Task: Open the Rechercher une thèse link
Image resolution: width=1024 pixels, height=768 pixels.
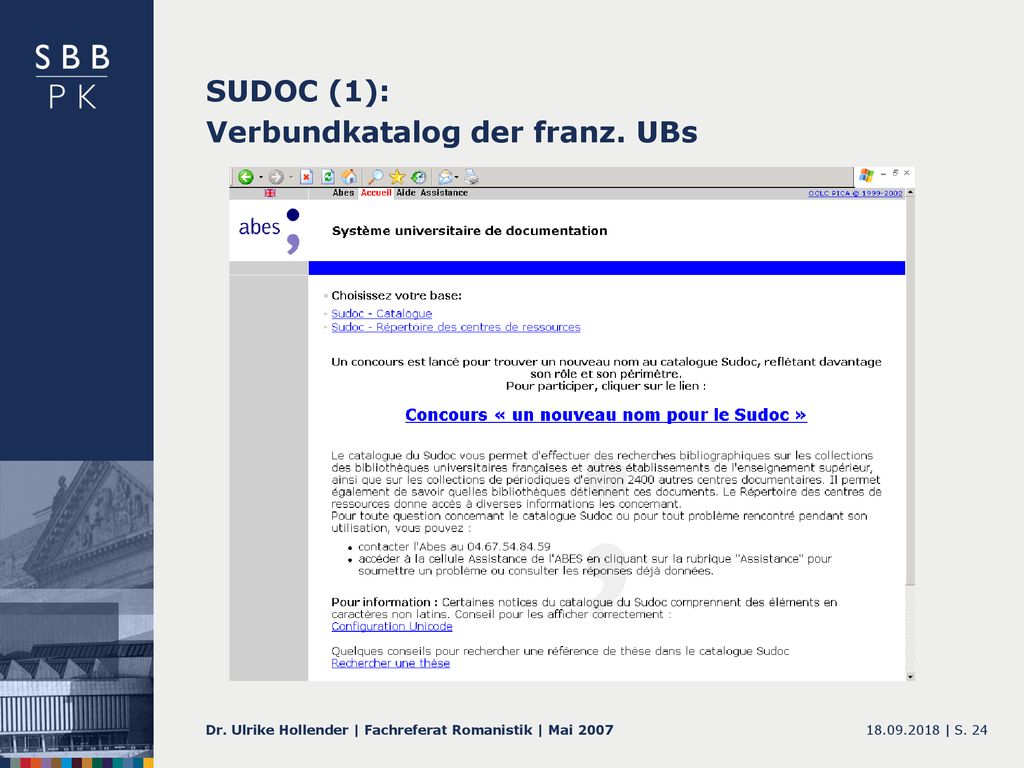Action: (x=391, y=663)
